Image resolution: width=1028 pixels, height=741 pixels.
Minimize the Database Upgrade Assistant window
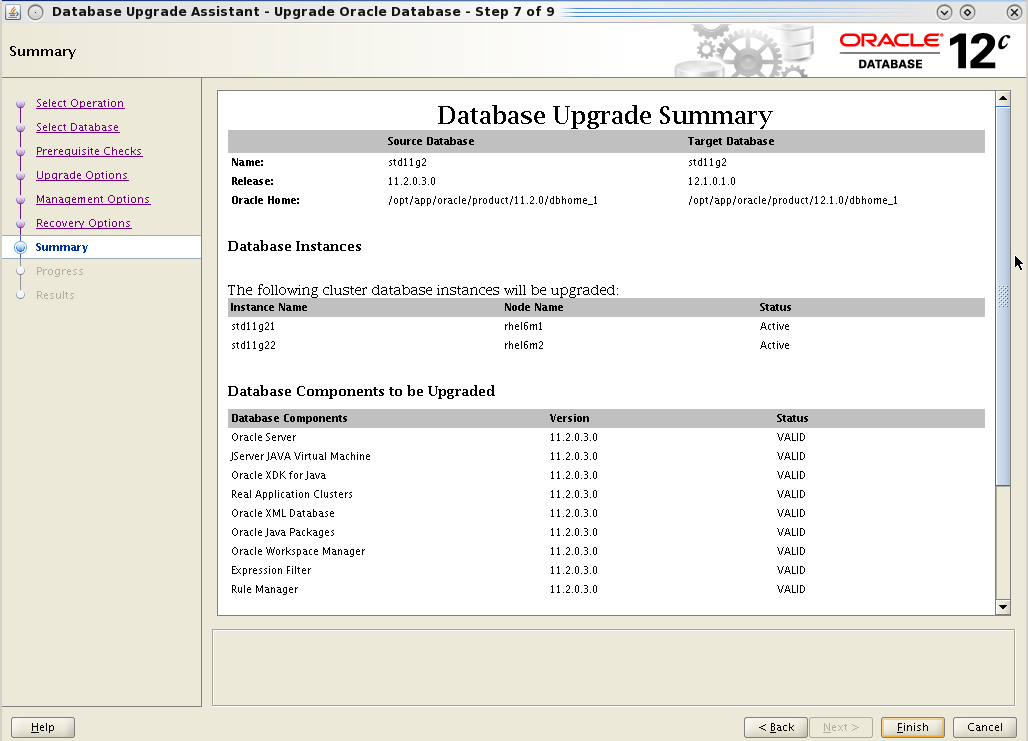(x=944, y=12)
